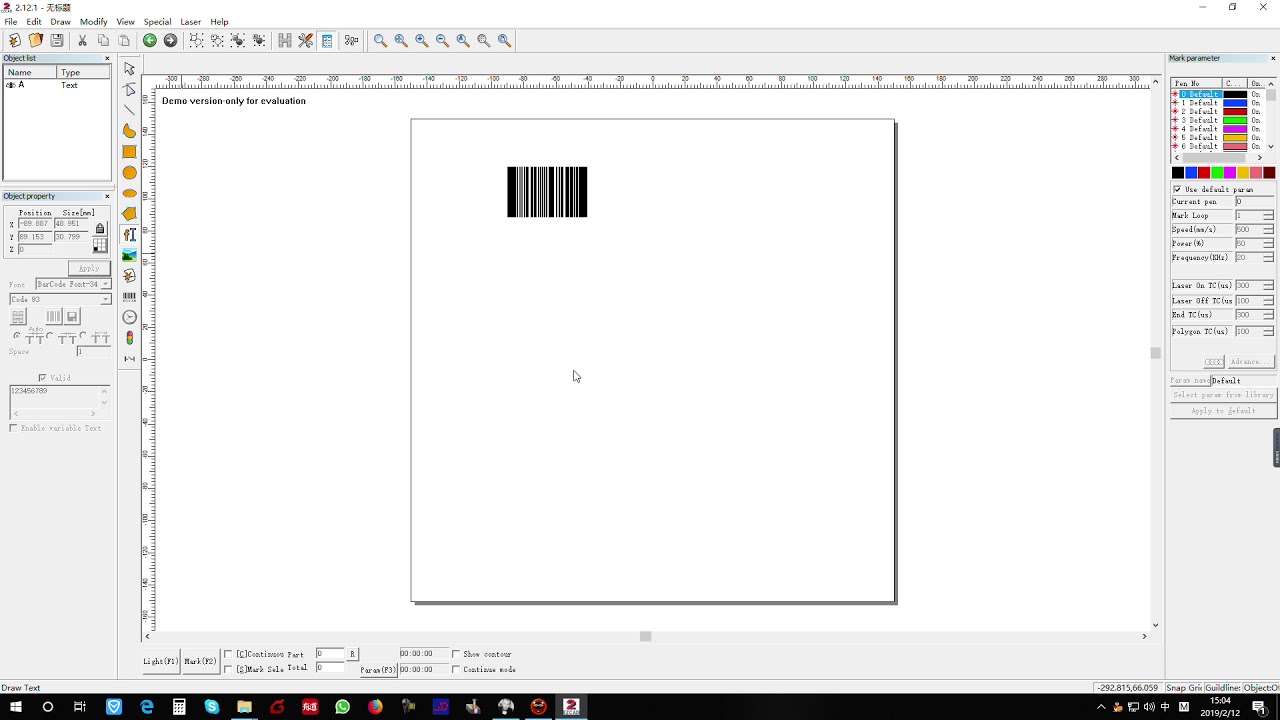Pick the green color swatch in the palette
This screenshot has width=1280, height=720.
[x=1217, y=173]
